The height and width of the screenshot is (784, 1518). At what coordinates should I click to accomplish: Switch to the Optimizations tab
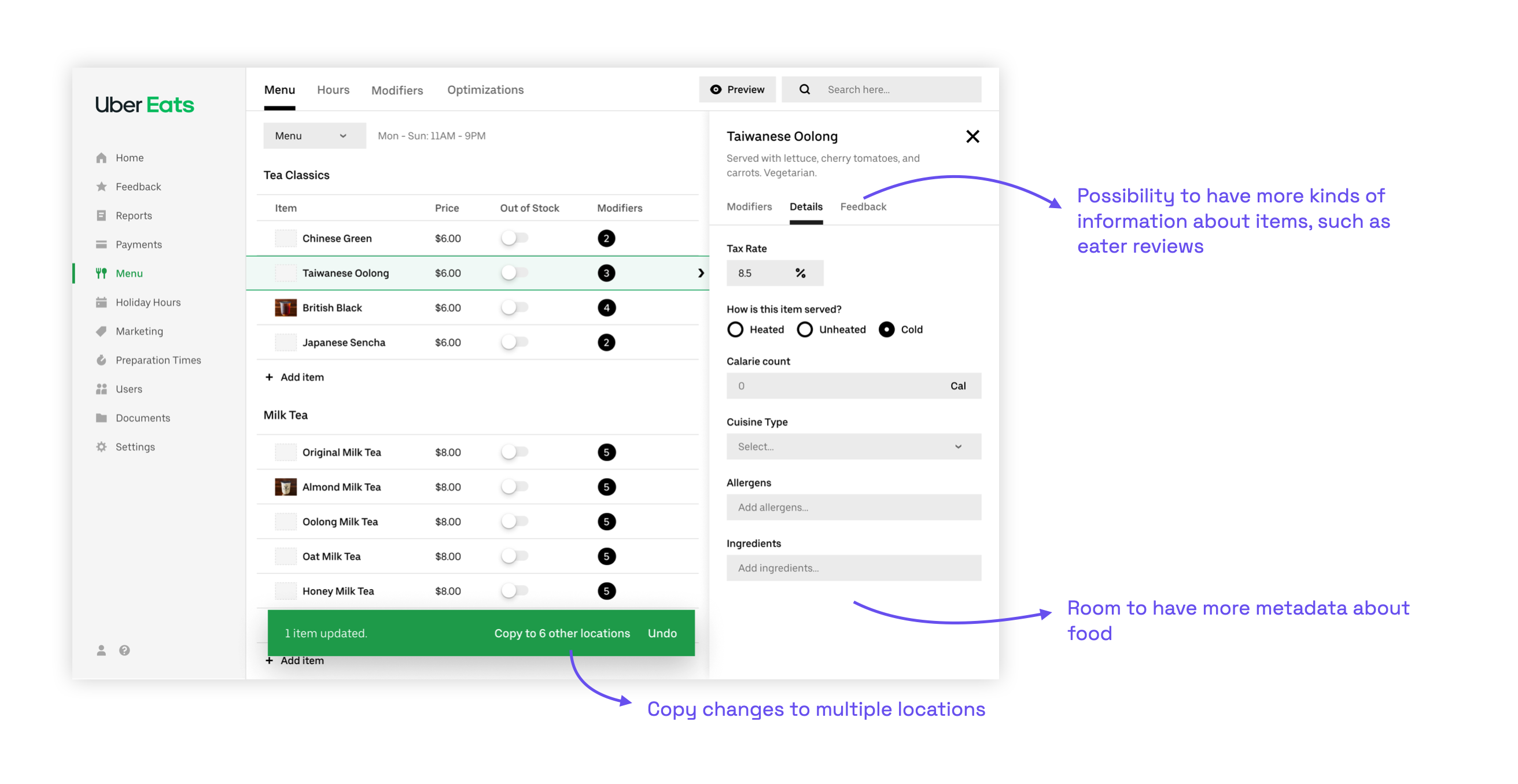pos(484,90)
